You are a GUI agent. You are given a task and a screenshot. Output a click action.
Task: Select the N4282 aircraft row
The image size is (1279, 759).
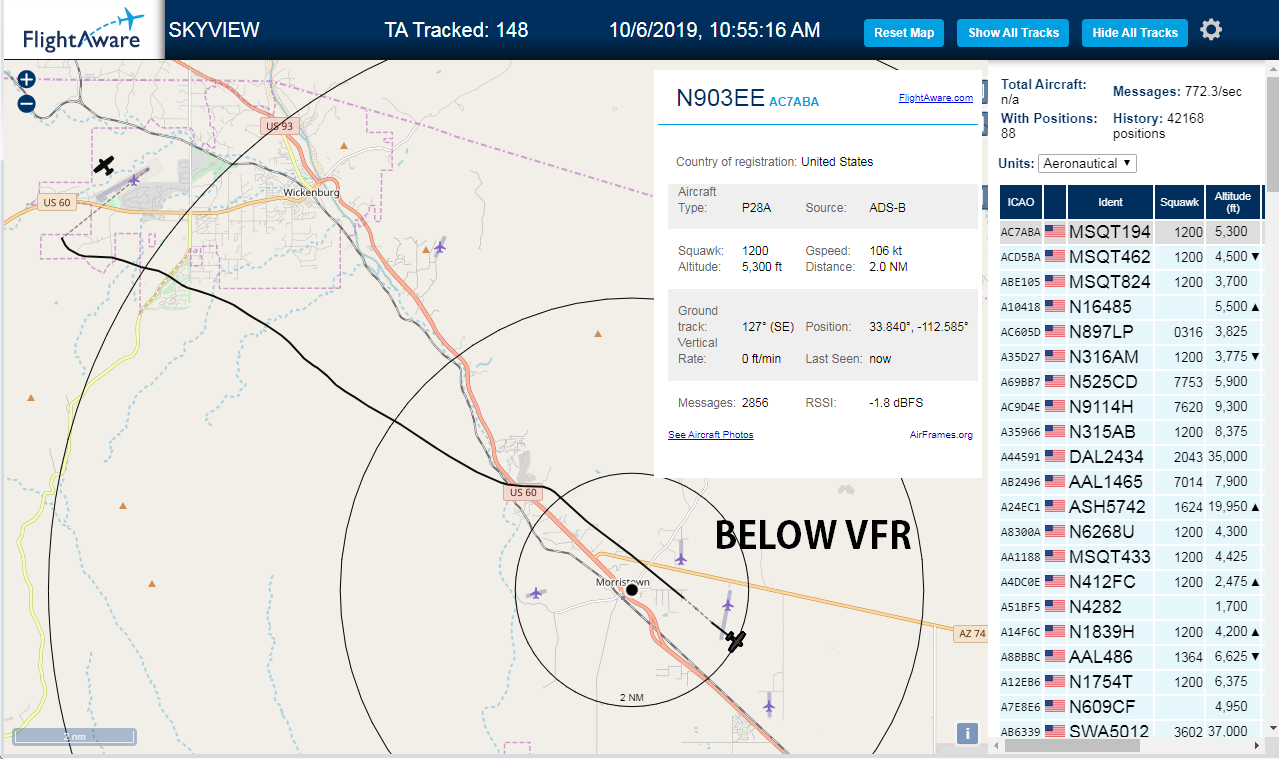(1131, 607)
